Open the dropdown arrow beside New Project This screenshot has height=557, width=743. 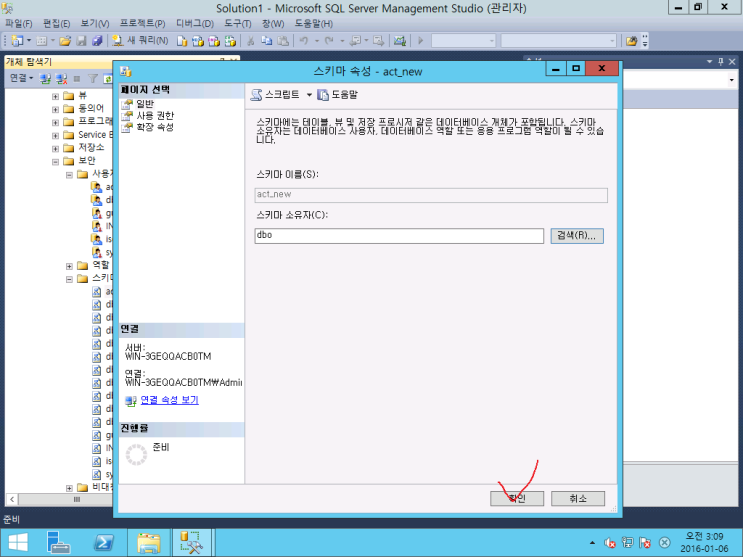tap(28, 41)
